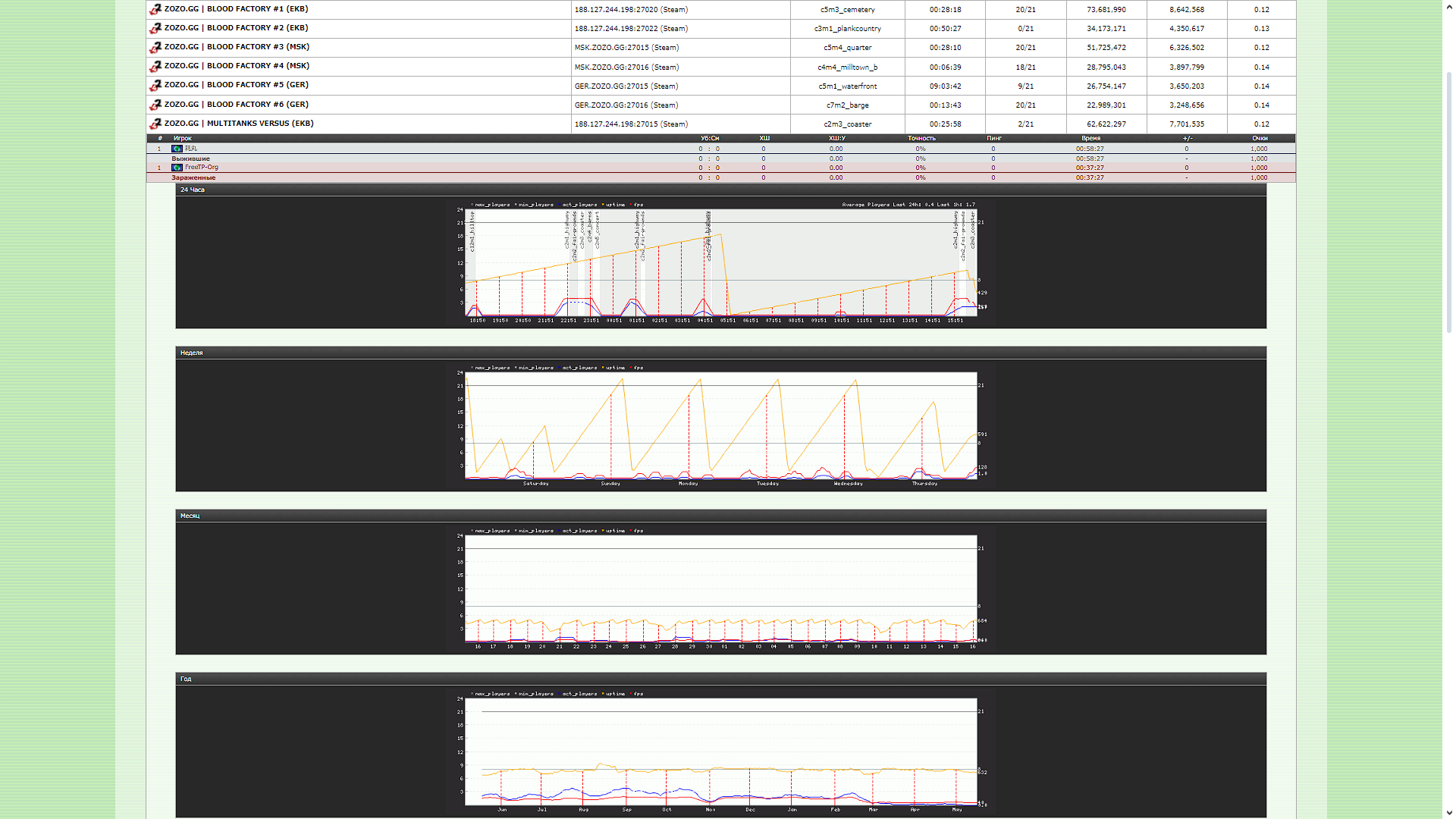1456x819 pixels.
Task: Click the Месяц graph section header
Action: [190, 516]
